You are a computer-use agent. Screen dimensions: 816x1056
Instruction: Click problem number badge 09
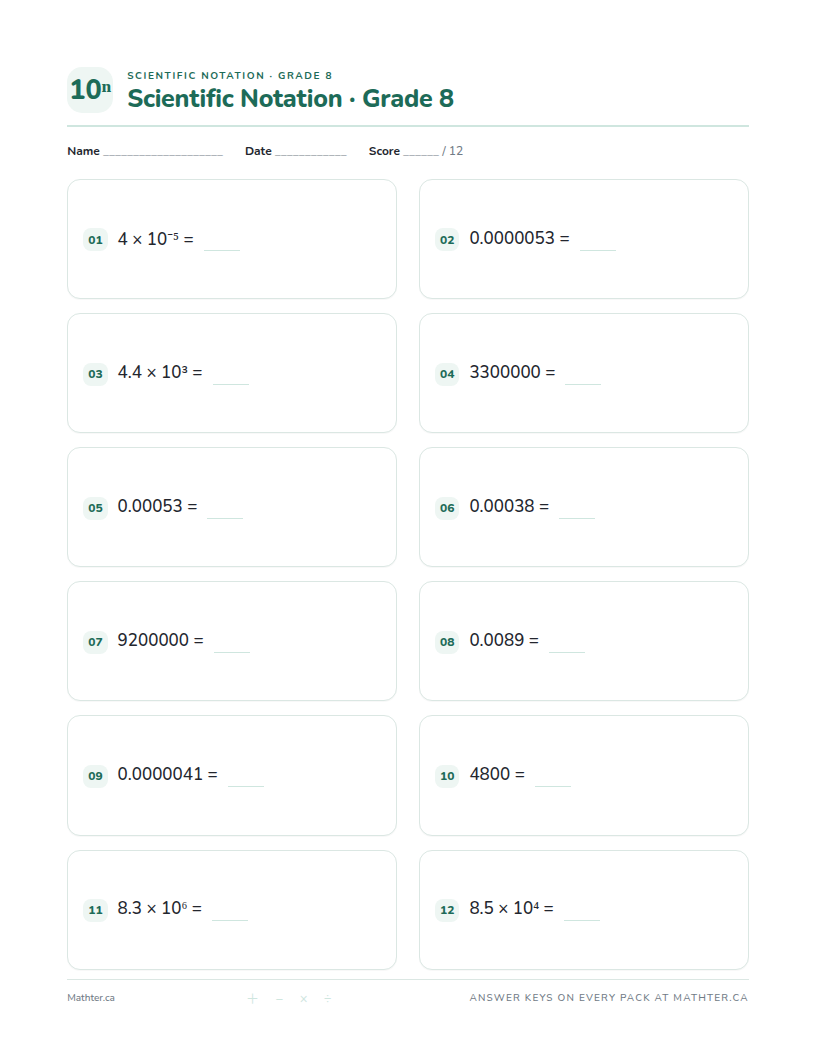pyautogui.click(x=96, y=776)
